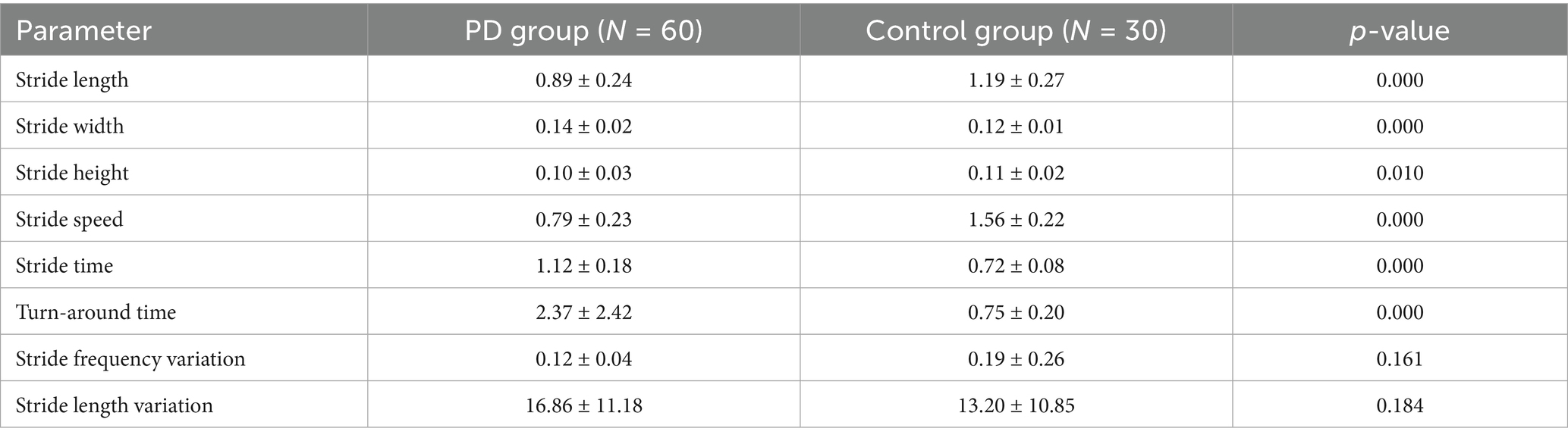Select the p-value 0.010 cell
Image resolution: width=1568 pixels, height=441 pixels.
click(x=1400, y=173)
